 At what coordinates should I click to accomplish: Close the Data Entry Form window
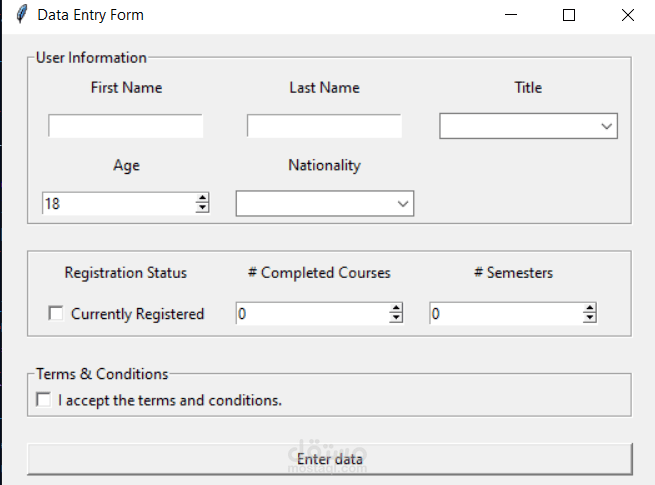(x=627, y=15)
